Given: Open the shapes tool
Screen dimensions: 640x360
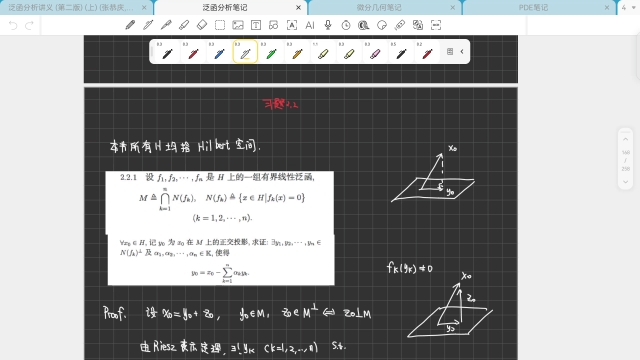Looking at the screenshot, I should (x=273, y=25).
